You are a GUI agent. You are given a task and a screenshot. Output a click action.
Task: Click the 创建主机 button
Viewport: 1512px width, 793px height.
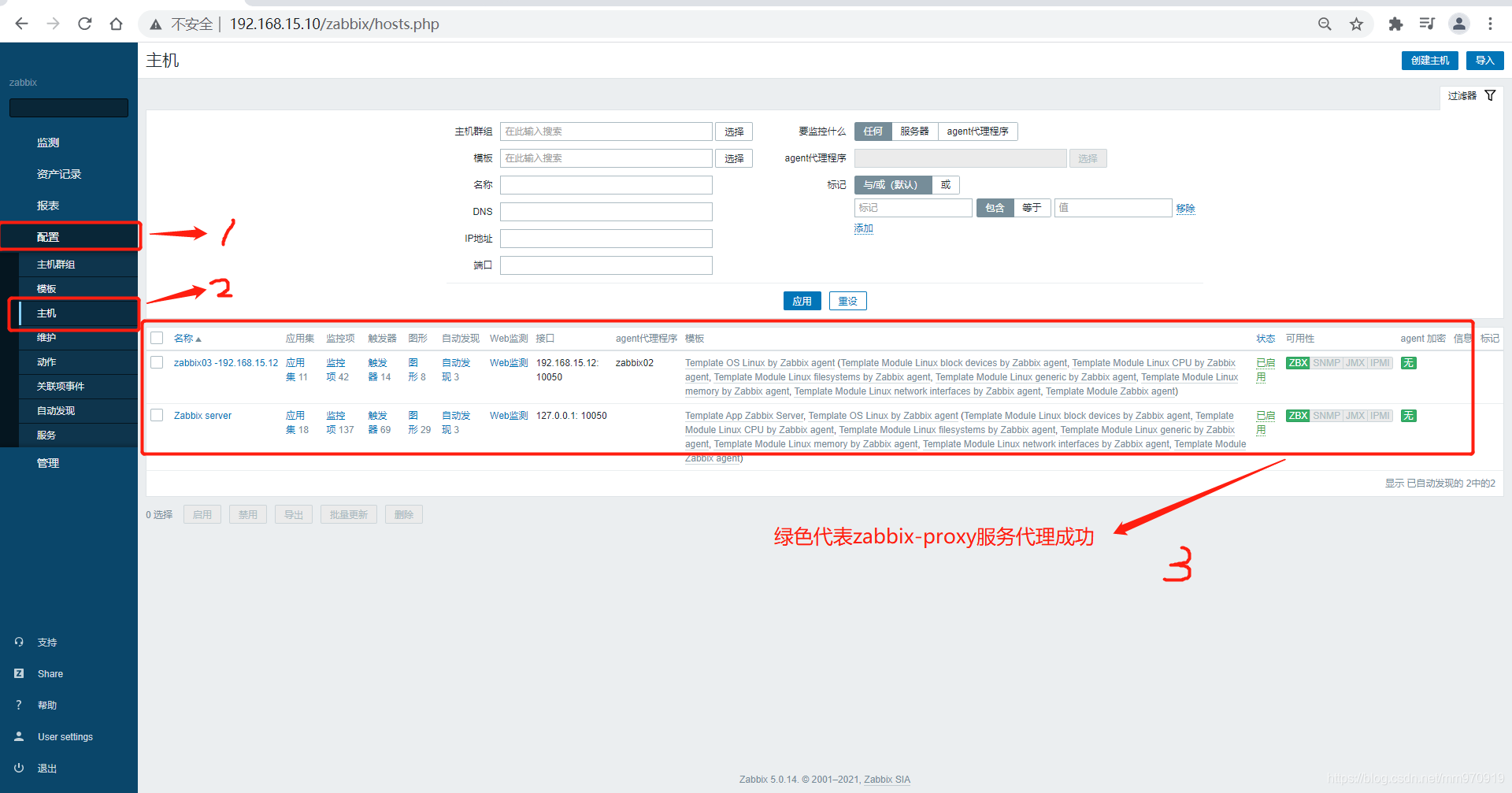coord(1429,61)
